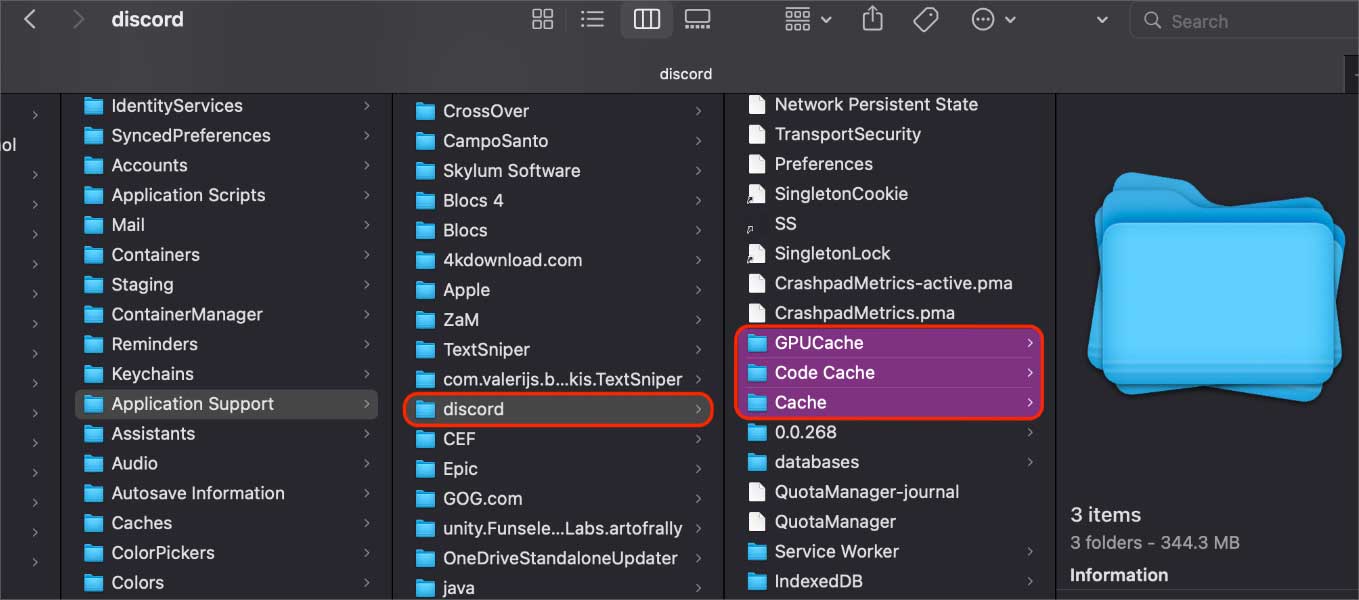Switch to gallery view
1359x600 pixels.
(x=697, y=19)
